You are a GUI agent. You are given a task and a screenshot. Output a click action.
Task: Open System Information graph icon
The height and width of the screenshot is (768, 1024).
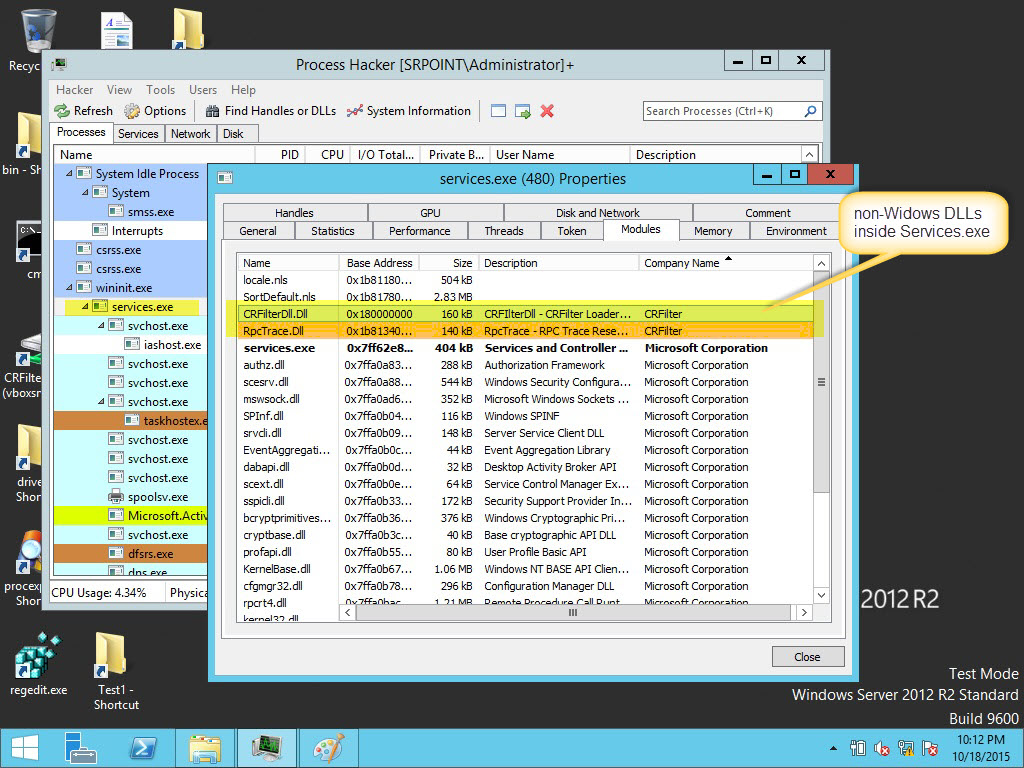point(355,111)
